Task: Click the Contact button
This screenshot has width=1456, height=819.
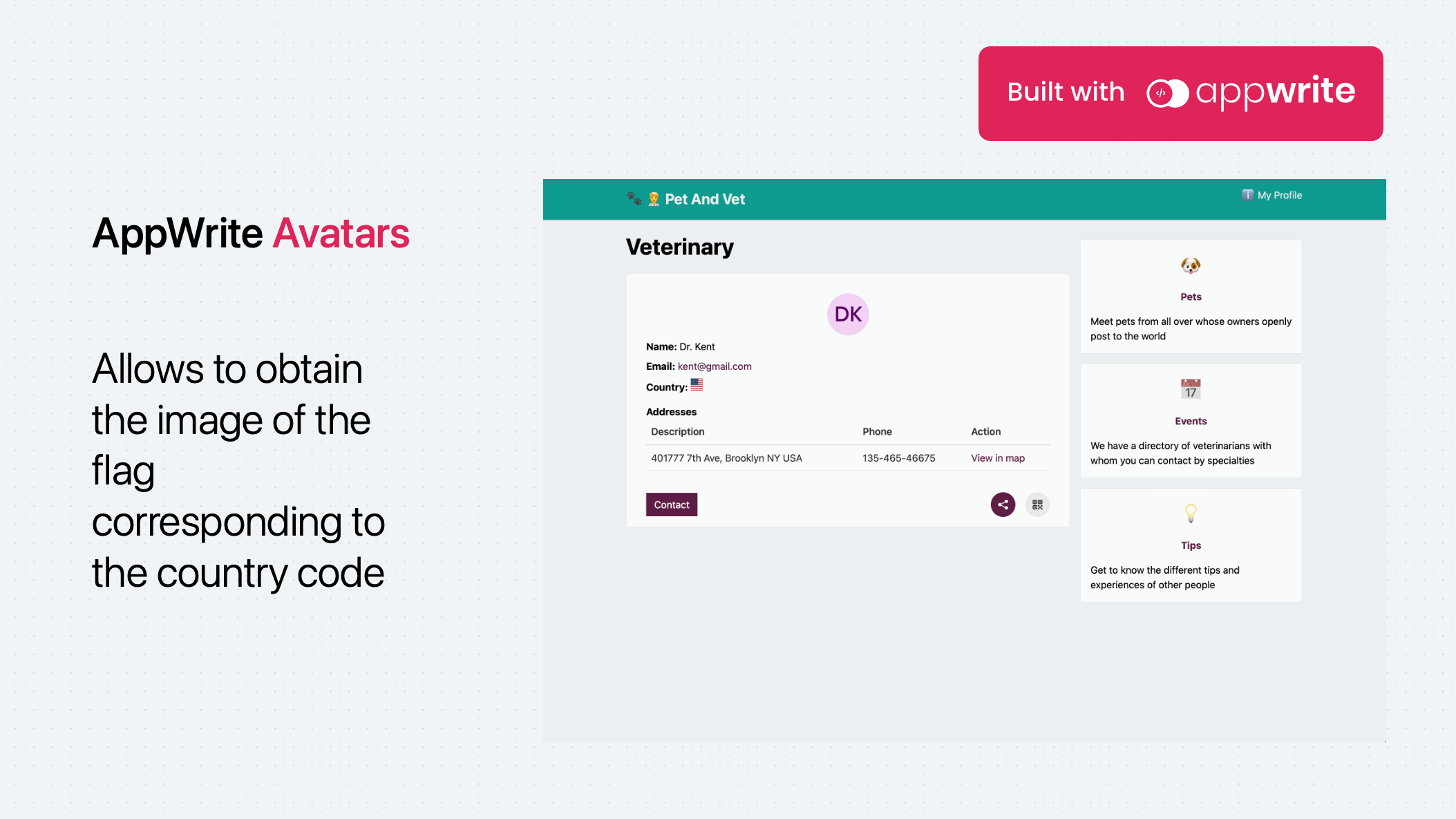Action: click(x=672, y=505)
